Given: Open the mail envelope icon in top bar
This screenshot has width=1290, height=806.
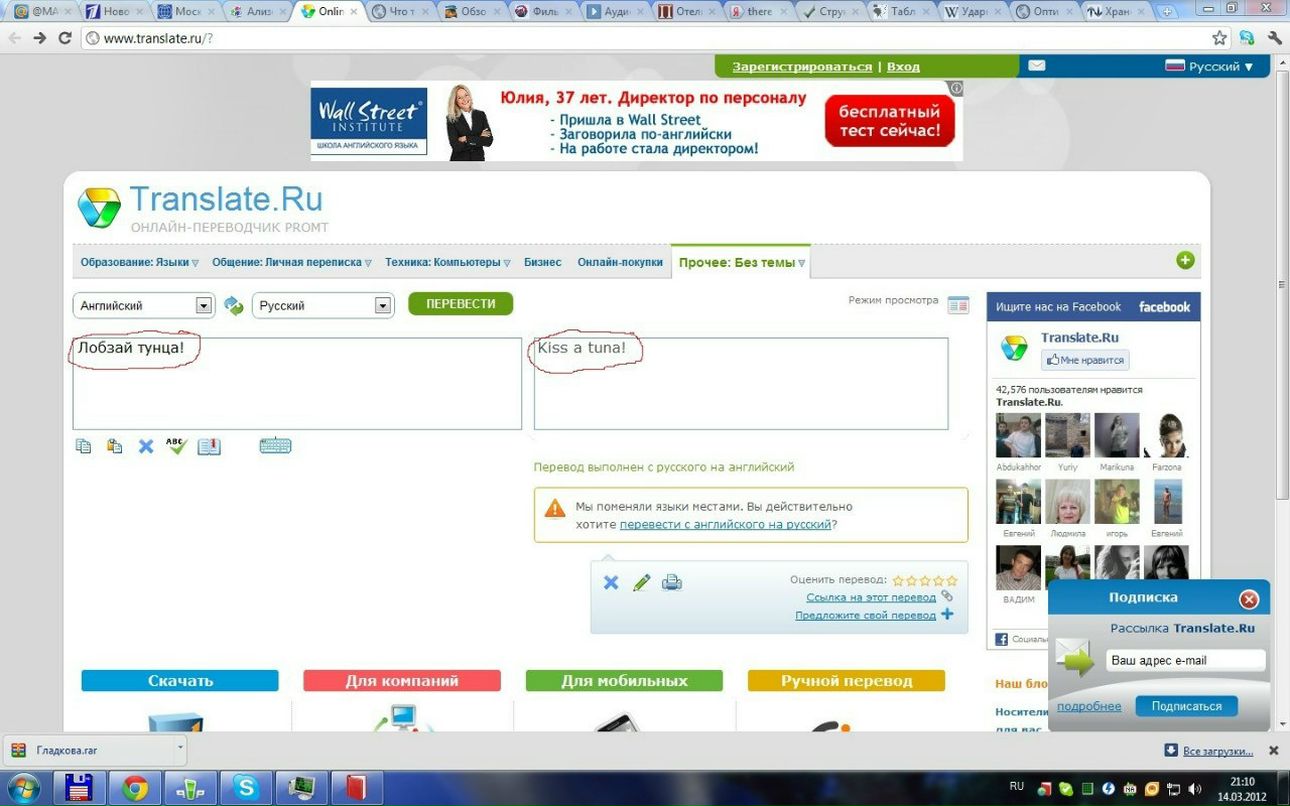Looking at the screenshot, I should click(x=1037, y=66).
